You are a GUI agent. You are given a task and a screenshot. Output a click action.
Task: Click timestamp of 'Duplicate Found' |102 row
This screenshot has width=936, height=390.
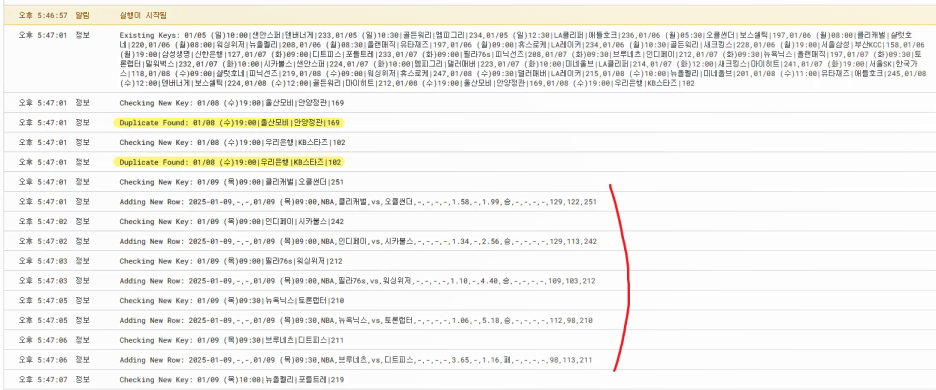(x=44, y=162)
